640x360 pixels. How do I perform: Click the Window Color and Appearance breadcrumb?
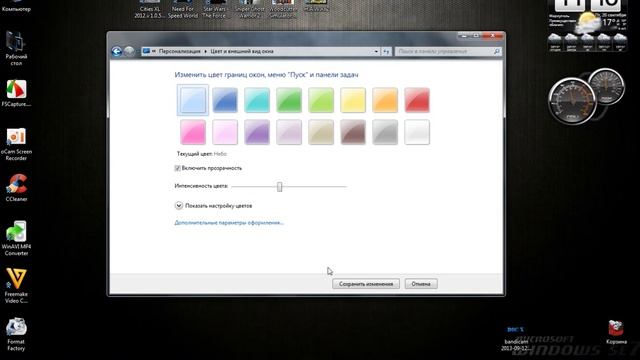242,51
